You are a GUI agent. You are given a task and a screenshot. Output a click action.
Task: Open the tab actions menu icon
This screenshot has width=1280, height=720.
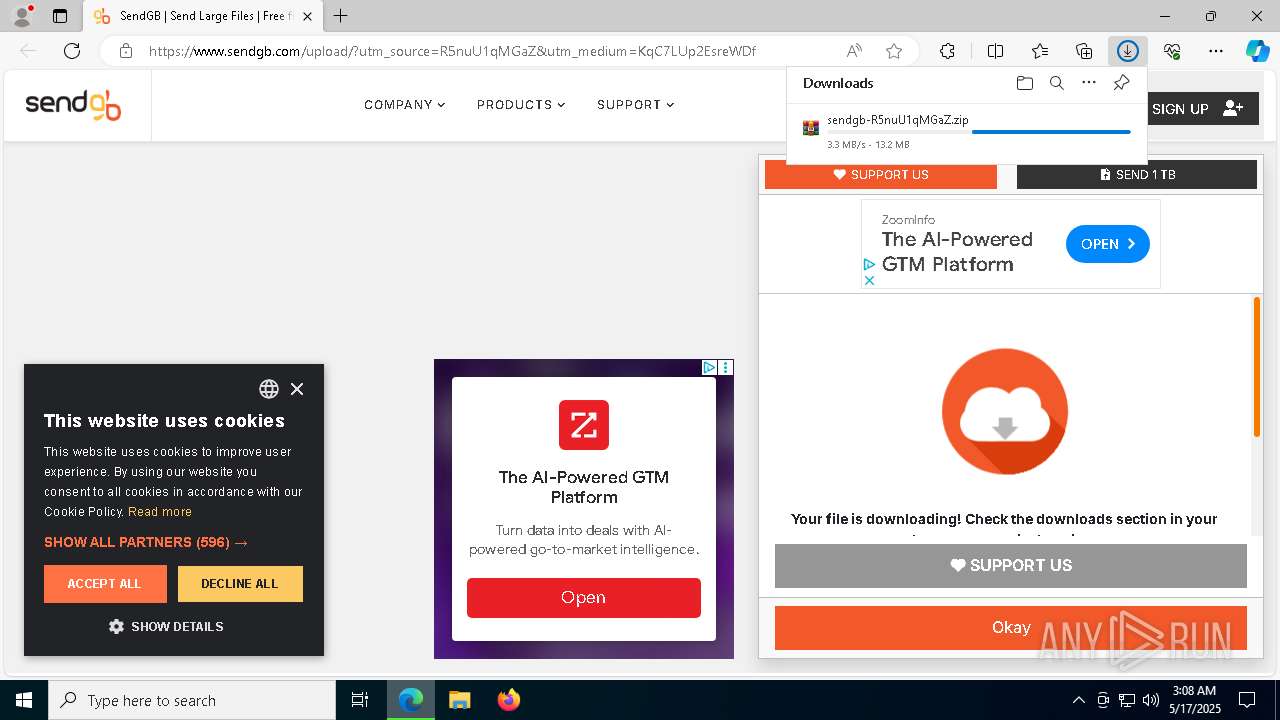click(60, 16)
